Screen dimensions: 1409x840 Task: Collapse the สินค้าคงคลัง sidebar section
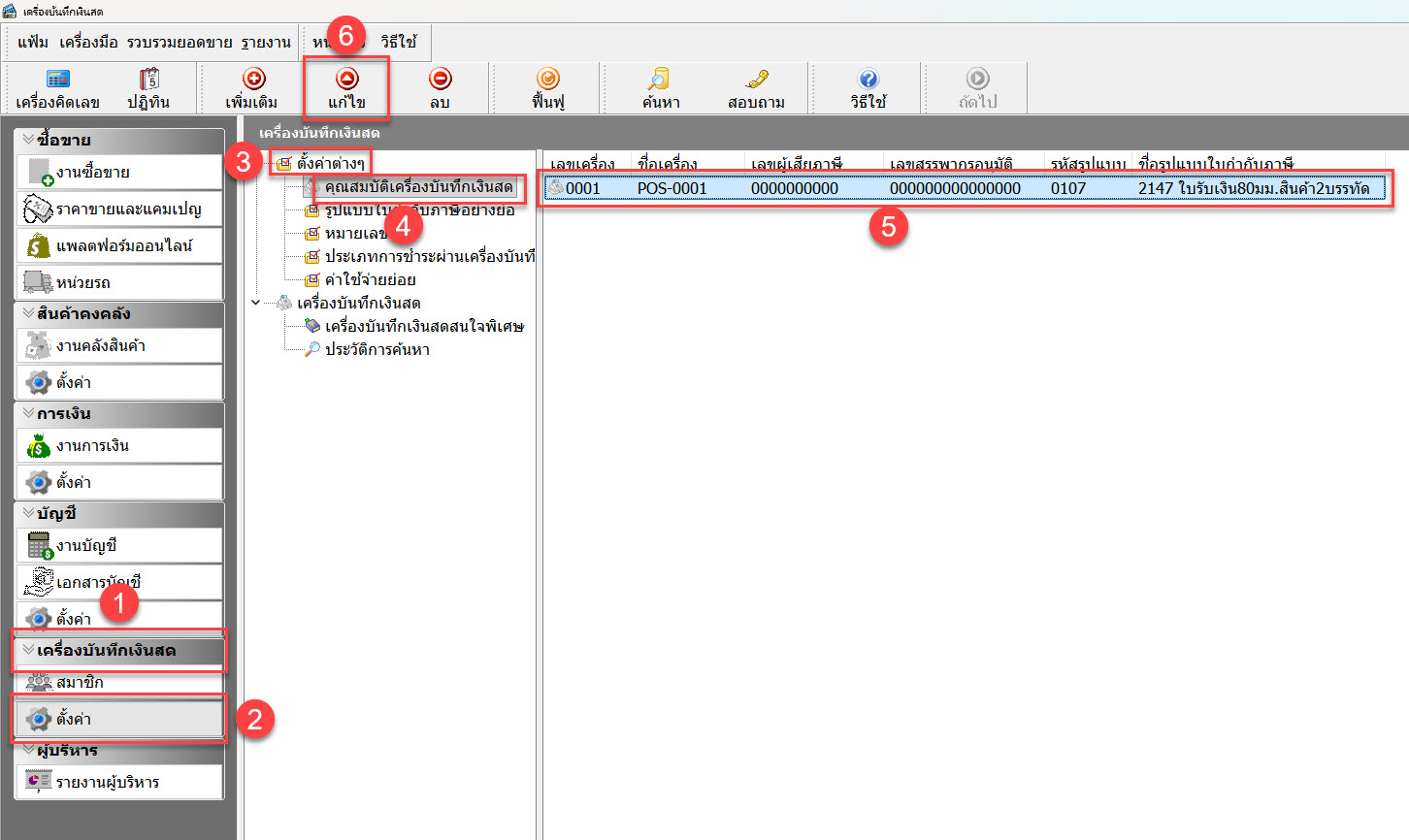click(x=28, y=313)
